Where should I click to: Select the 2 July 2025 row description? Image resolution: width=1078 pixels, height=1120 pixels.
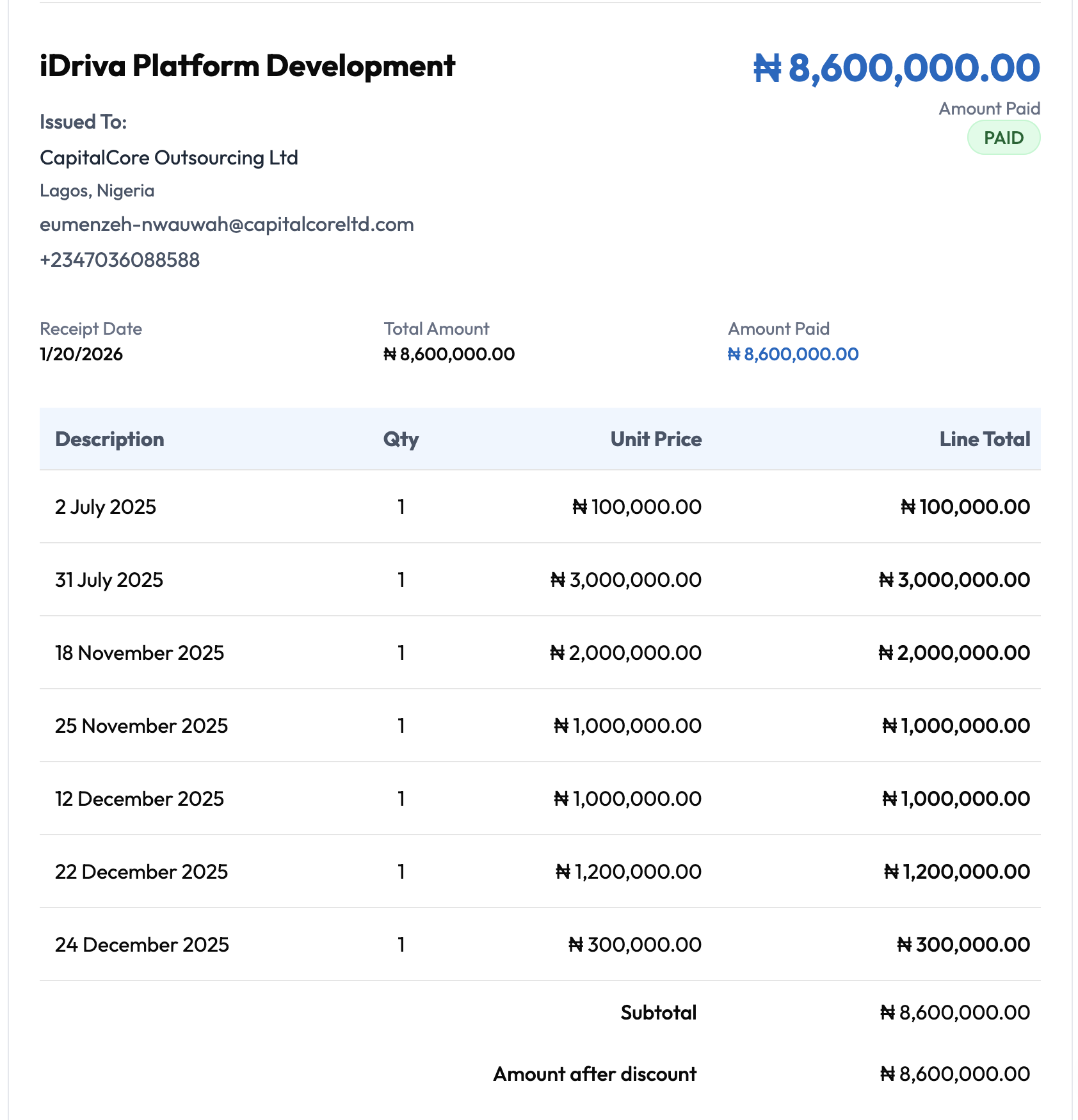coord(106,507)
